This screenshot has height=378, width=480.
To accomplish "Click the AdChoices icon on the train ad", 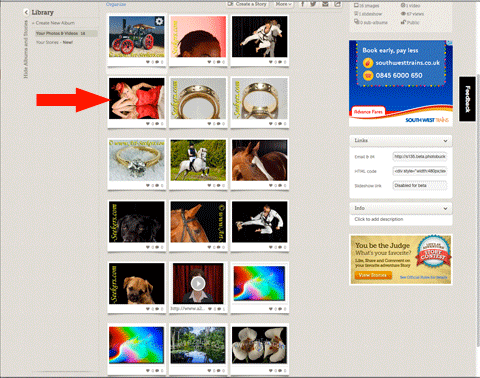I will pos(450,43).
